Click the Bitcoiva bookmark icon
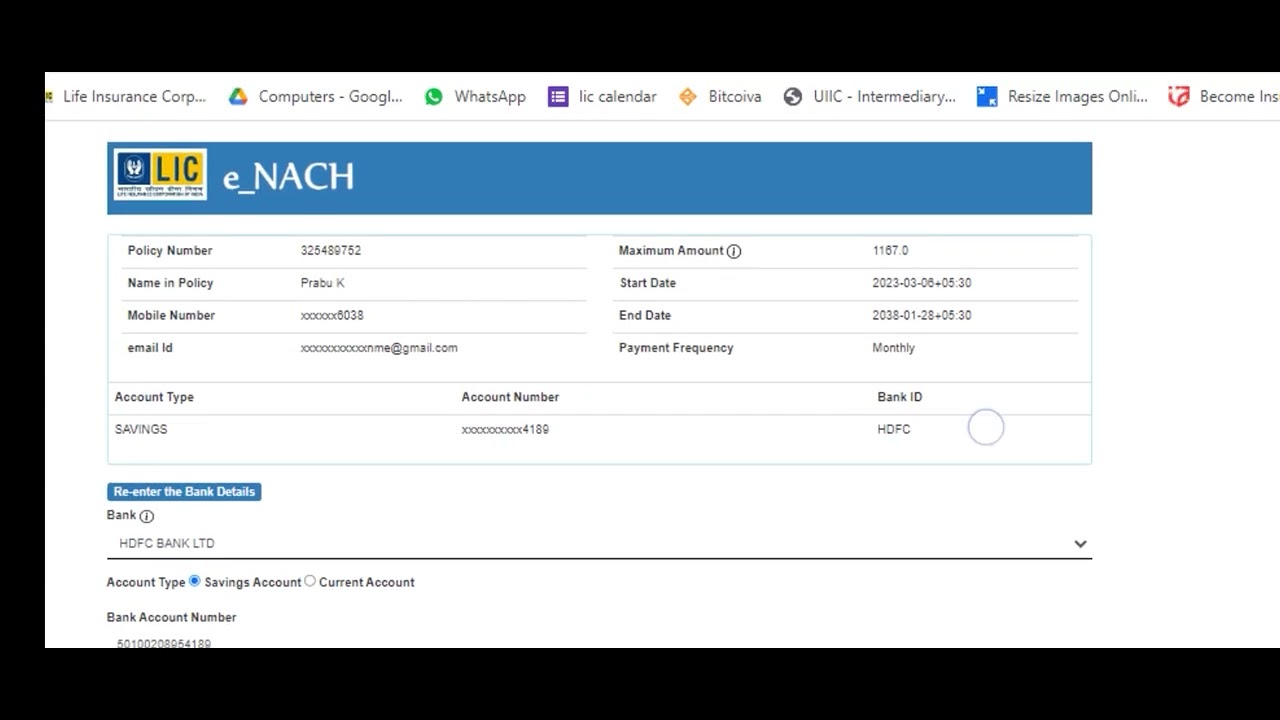This screenshot has height=720, width=1280. pyautogui.click(x=688, y=96)
